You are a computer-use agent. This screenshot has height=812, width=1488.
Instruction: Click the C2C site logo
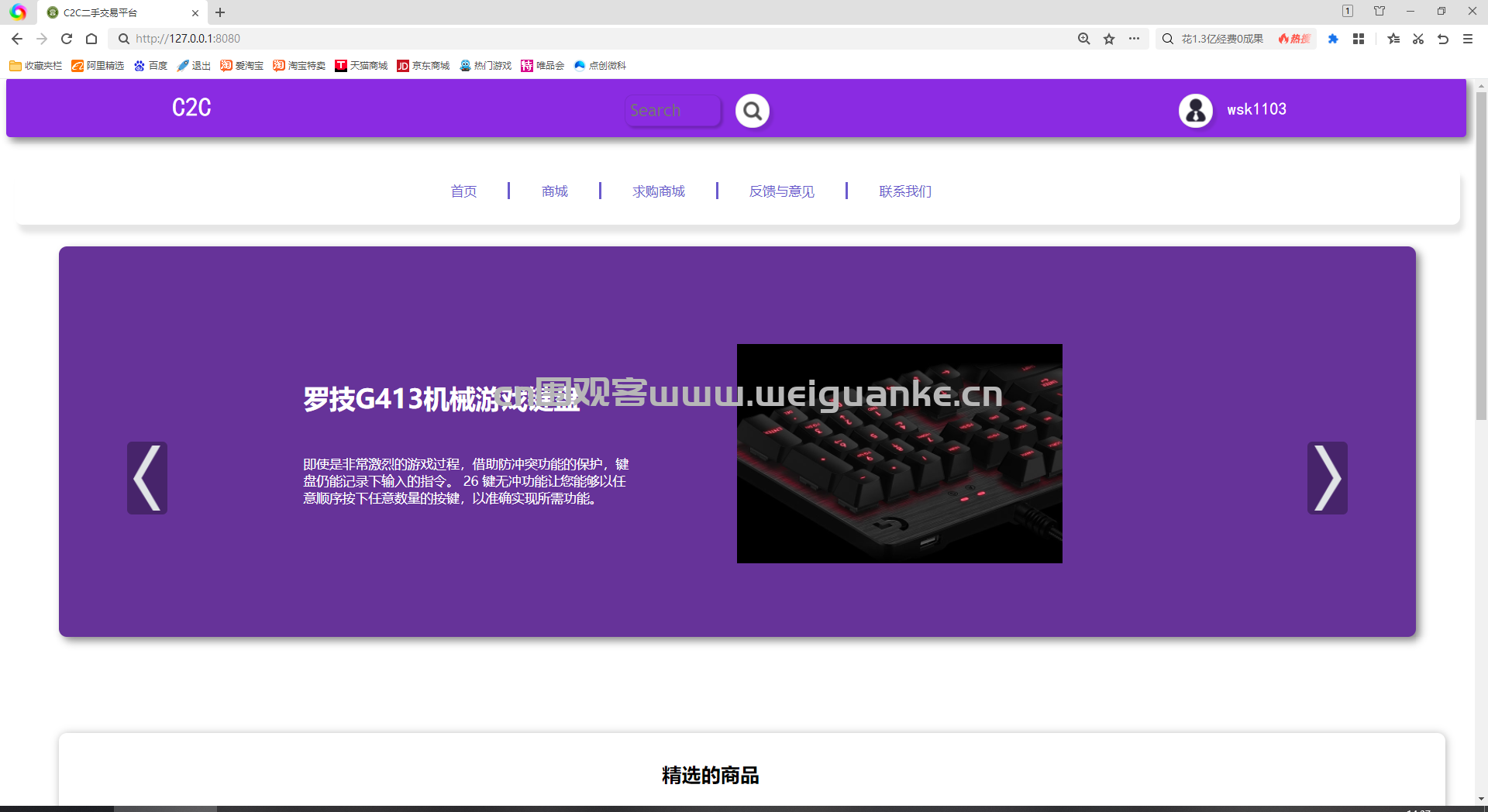tap(191, 108)
